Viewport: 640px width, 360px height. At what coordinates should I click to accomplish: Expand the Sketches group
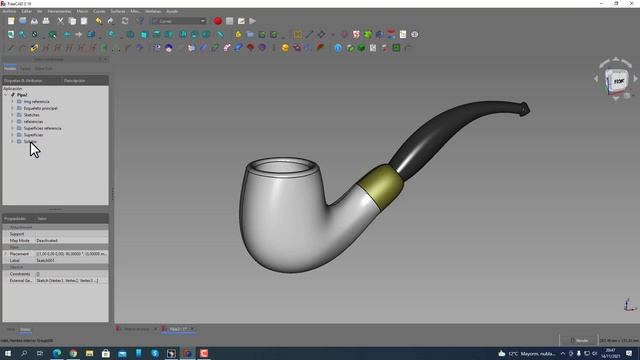click(12, 115)
